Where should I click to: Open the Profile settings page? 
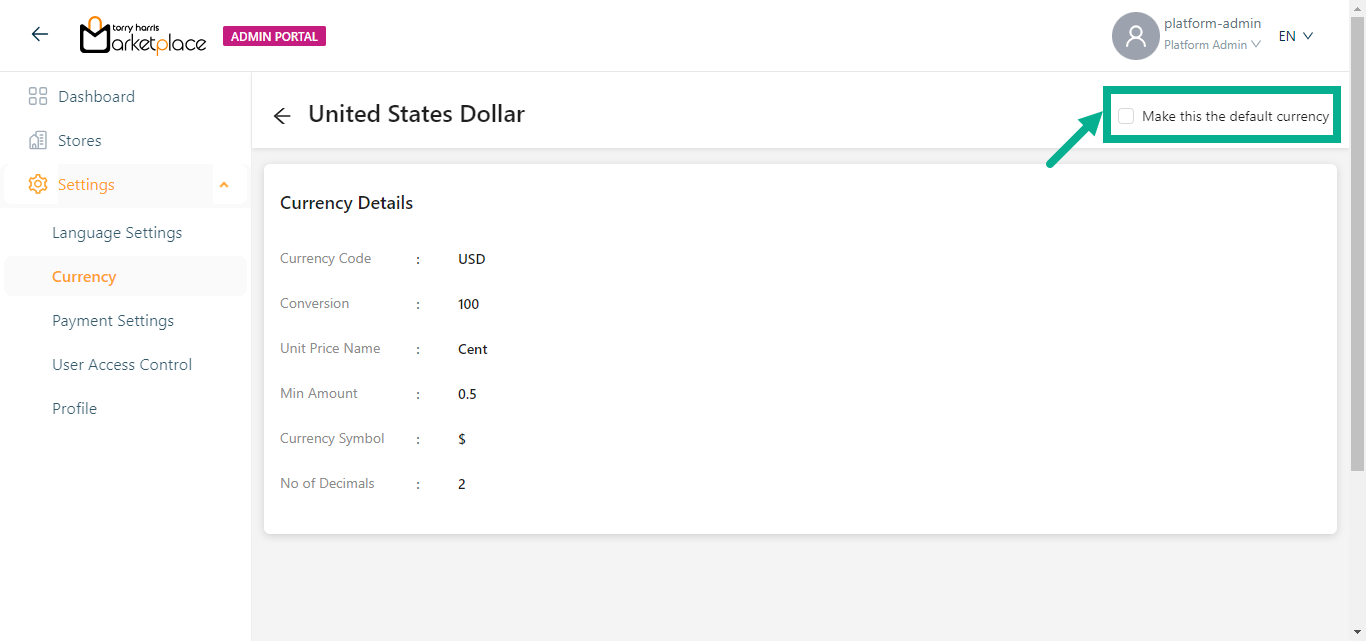(x=75, y=409)
